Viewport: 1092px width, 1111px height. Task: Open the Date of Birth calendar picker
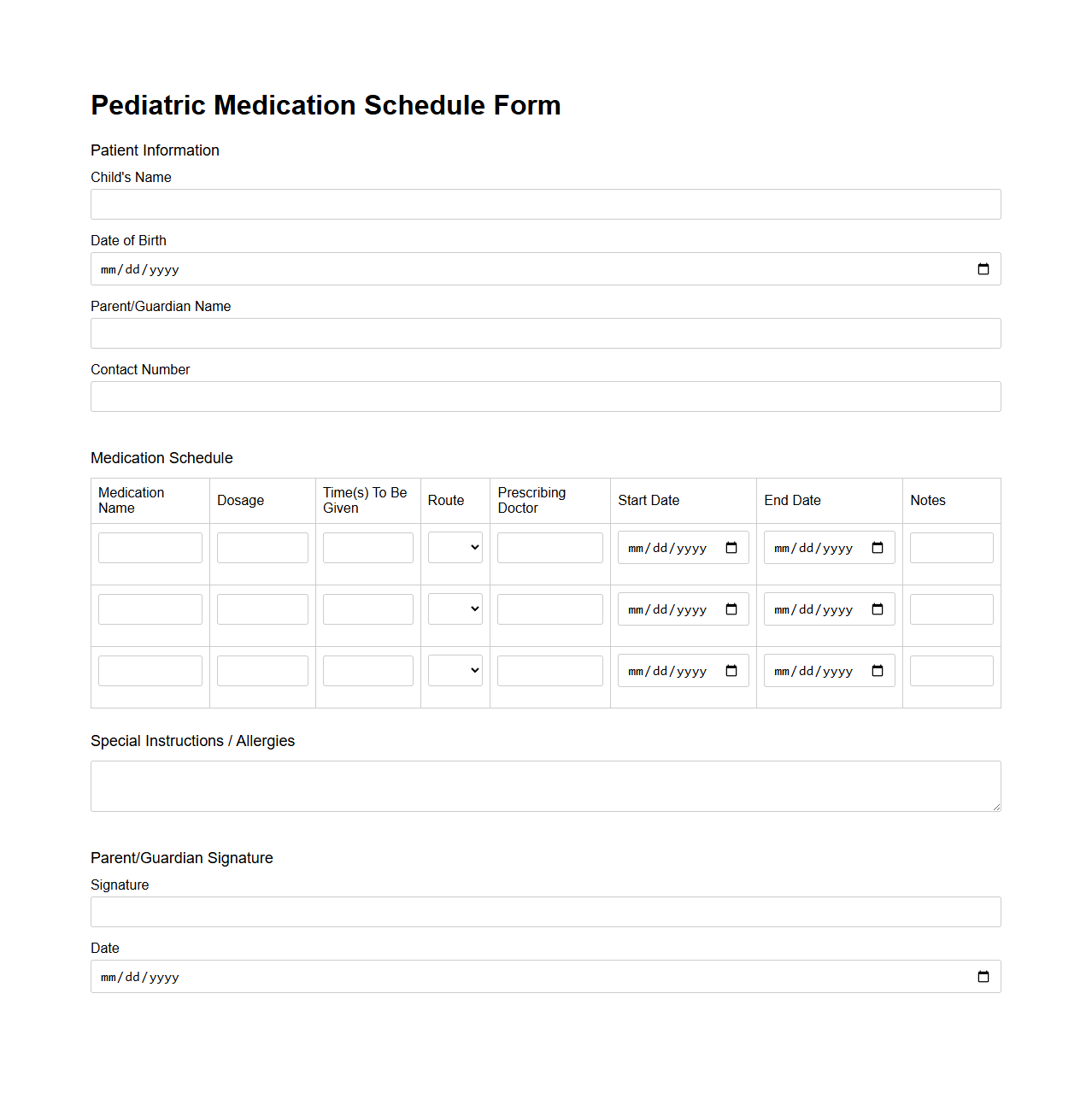983,268
